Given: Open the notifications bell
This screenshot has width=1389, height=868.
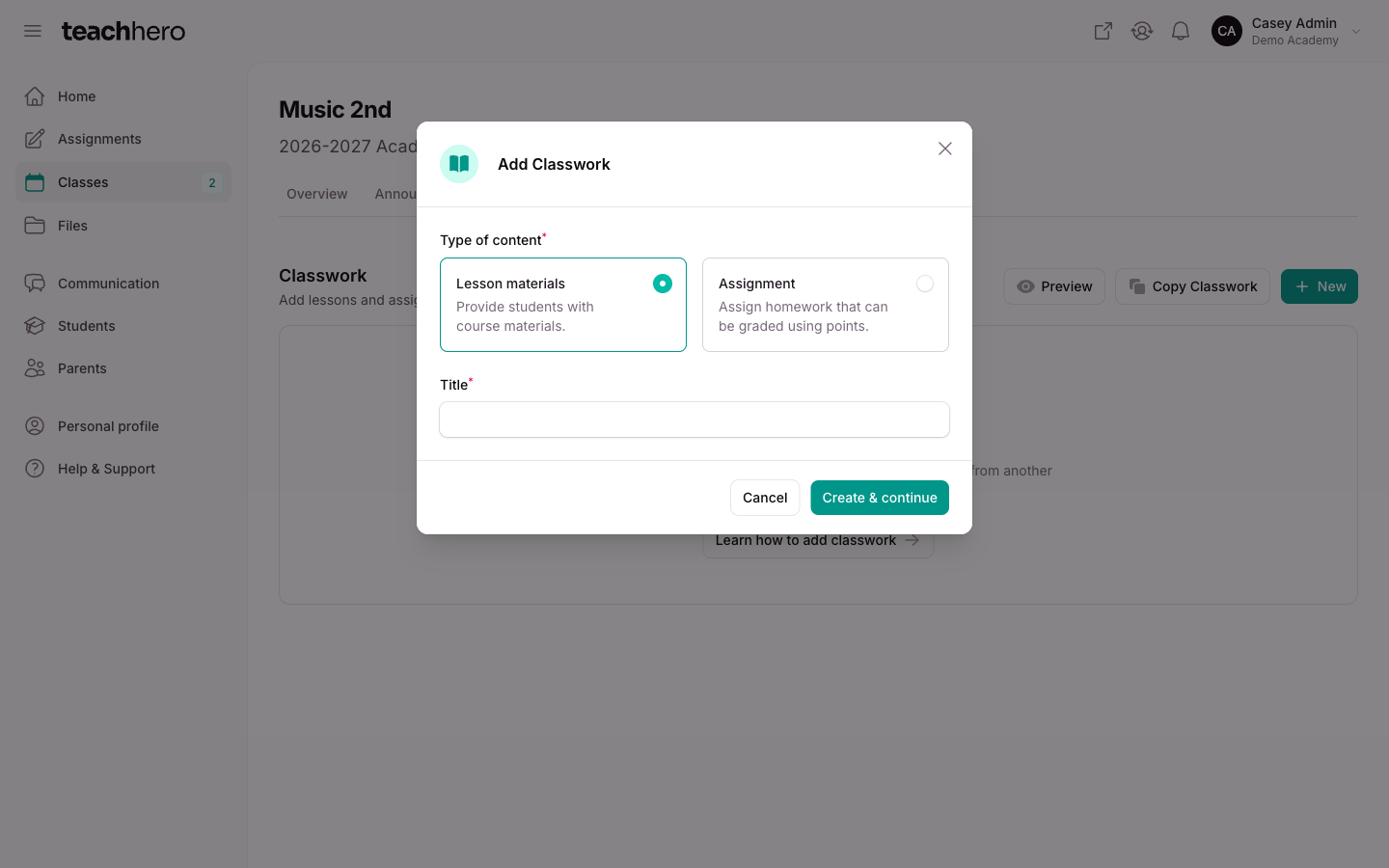Looking at the screenshot, I should (1181, 31).
